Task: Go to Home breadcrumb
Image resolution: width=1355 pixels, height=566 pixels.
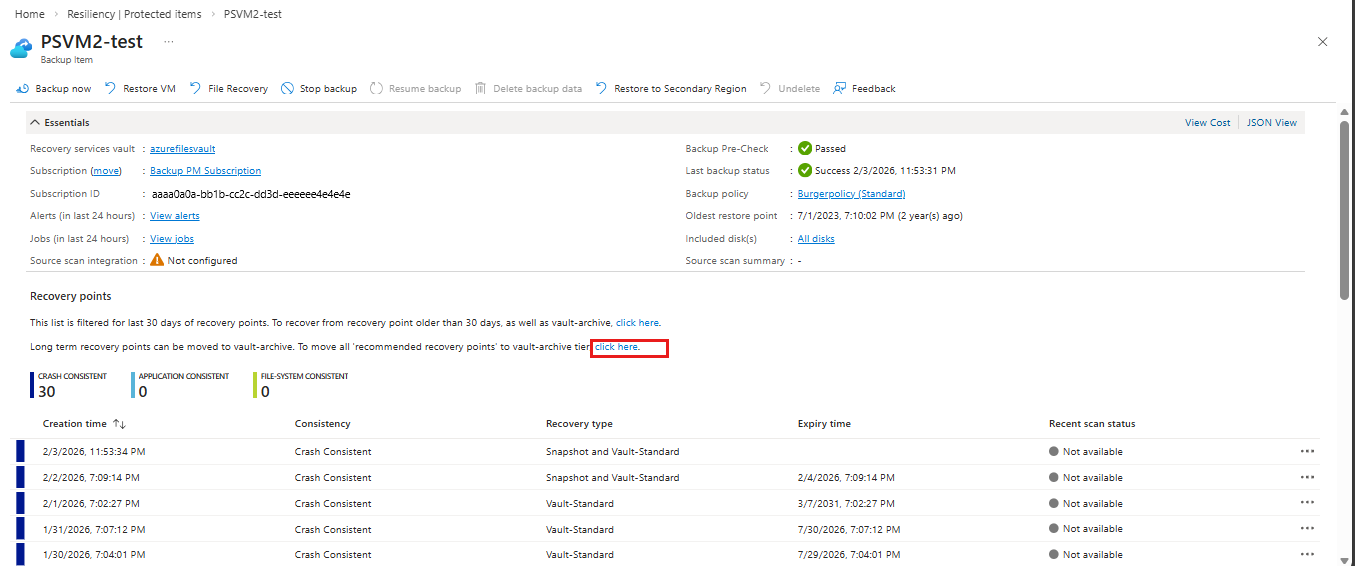Action: (30, 14)
